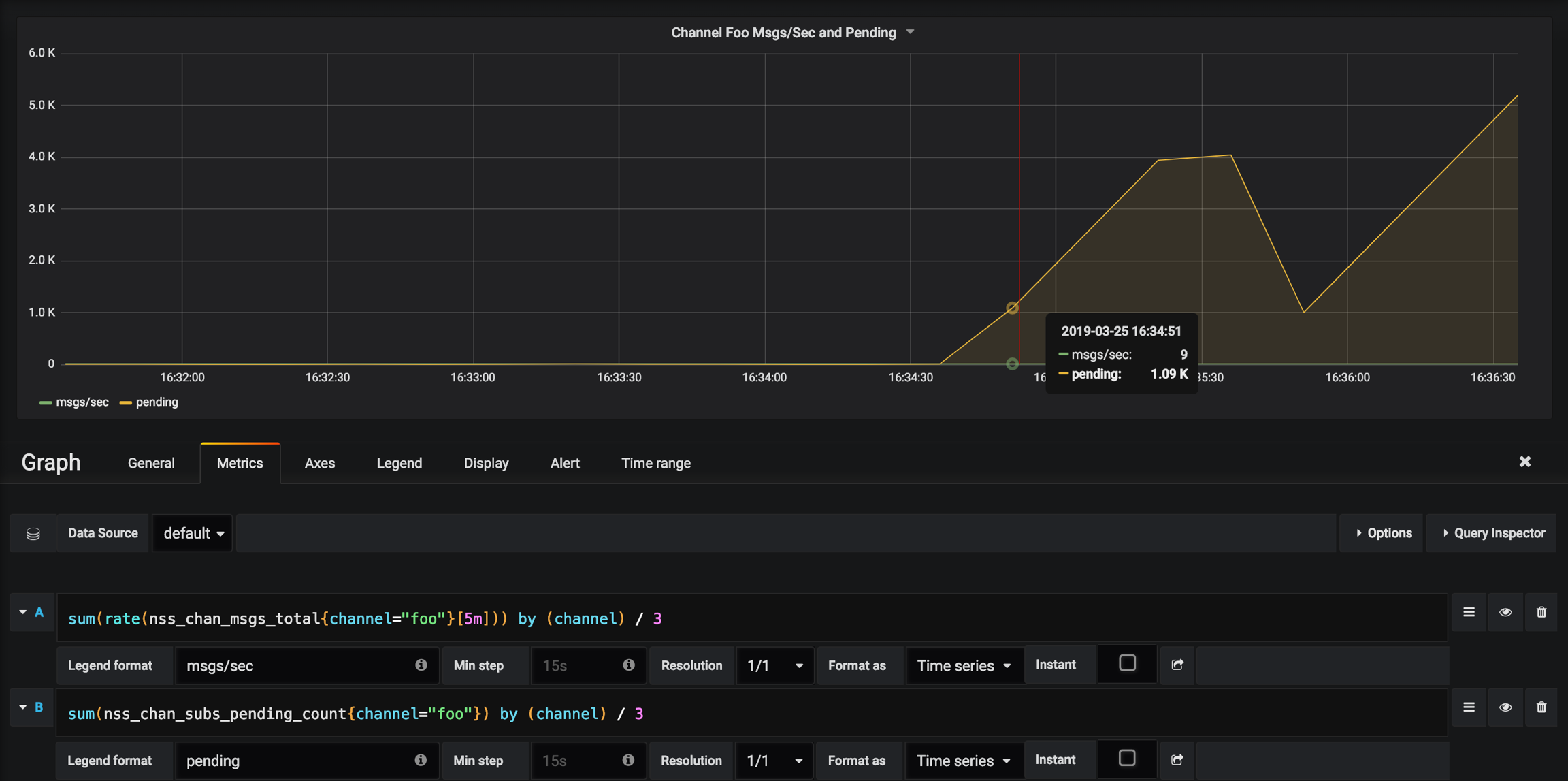Click the share link icon in query A row
The image size is (1568, 781).
coord(1177,665)
